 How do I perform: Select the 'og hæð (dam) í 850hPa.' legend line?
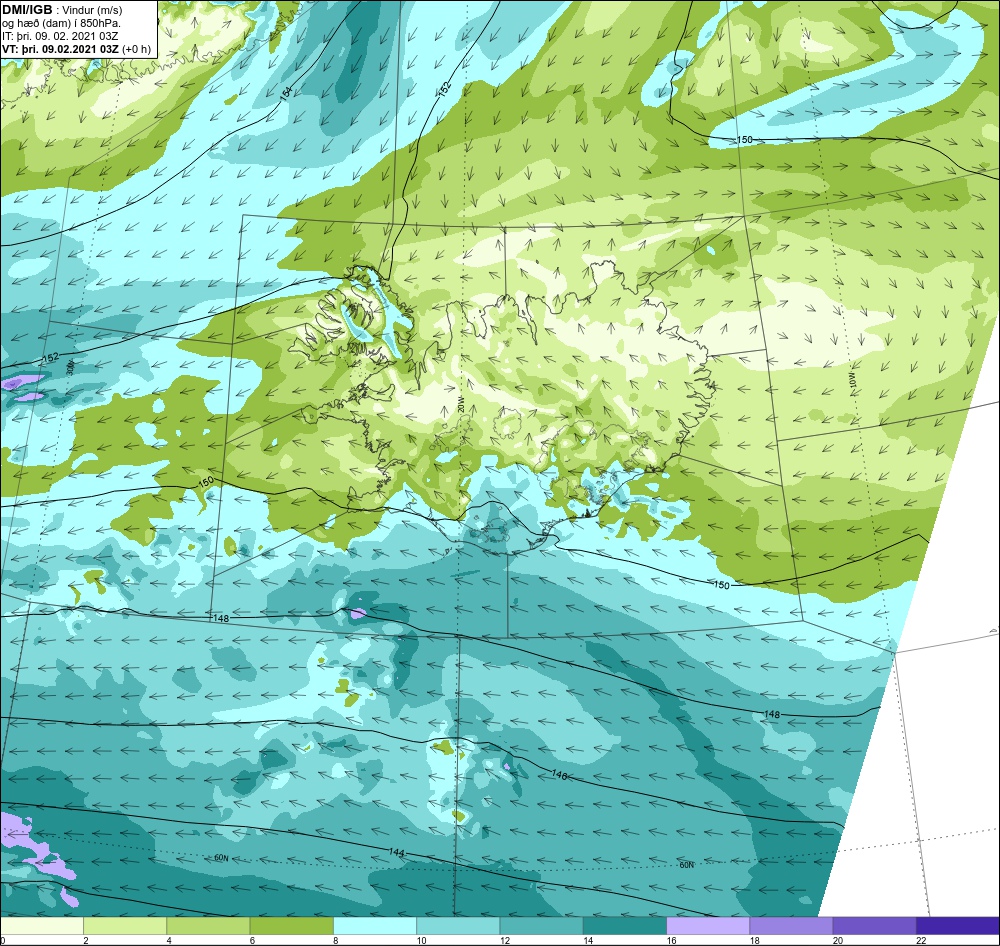click(61, 24)
